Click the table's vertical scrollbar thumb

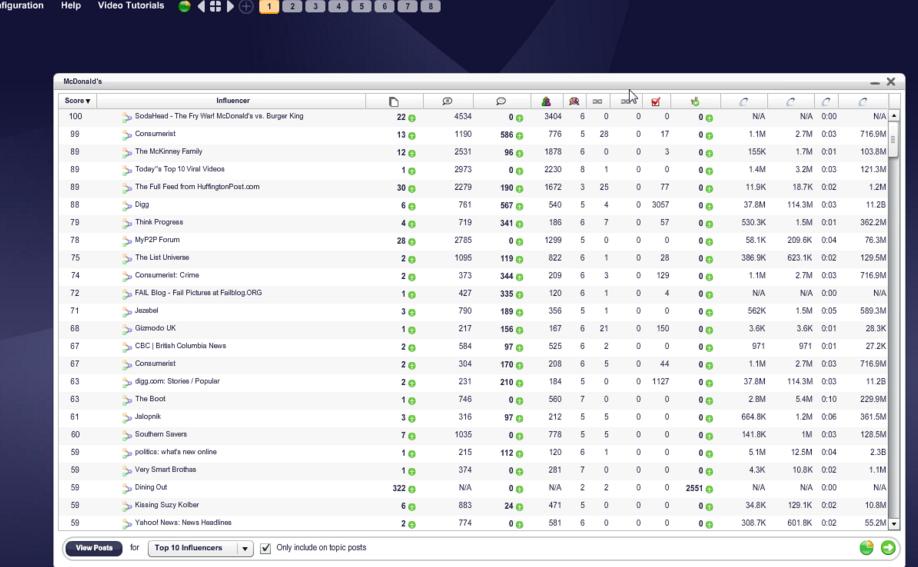pyautogui.click(x=894, y=139)
